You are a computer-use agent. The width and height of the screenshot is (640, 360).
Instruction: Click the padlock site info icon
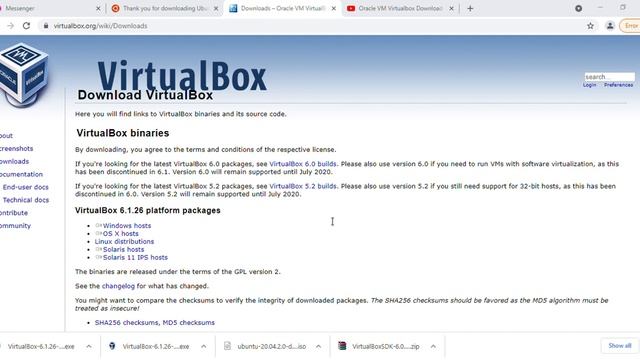(x=46, y=26)
